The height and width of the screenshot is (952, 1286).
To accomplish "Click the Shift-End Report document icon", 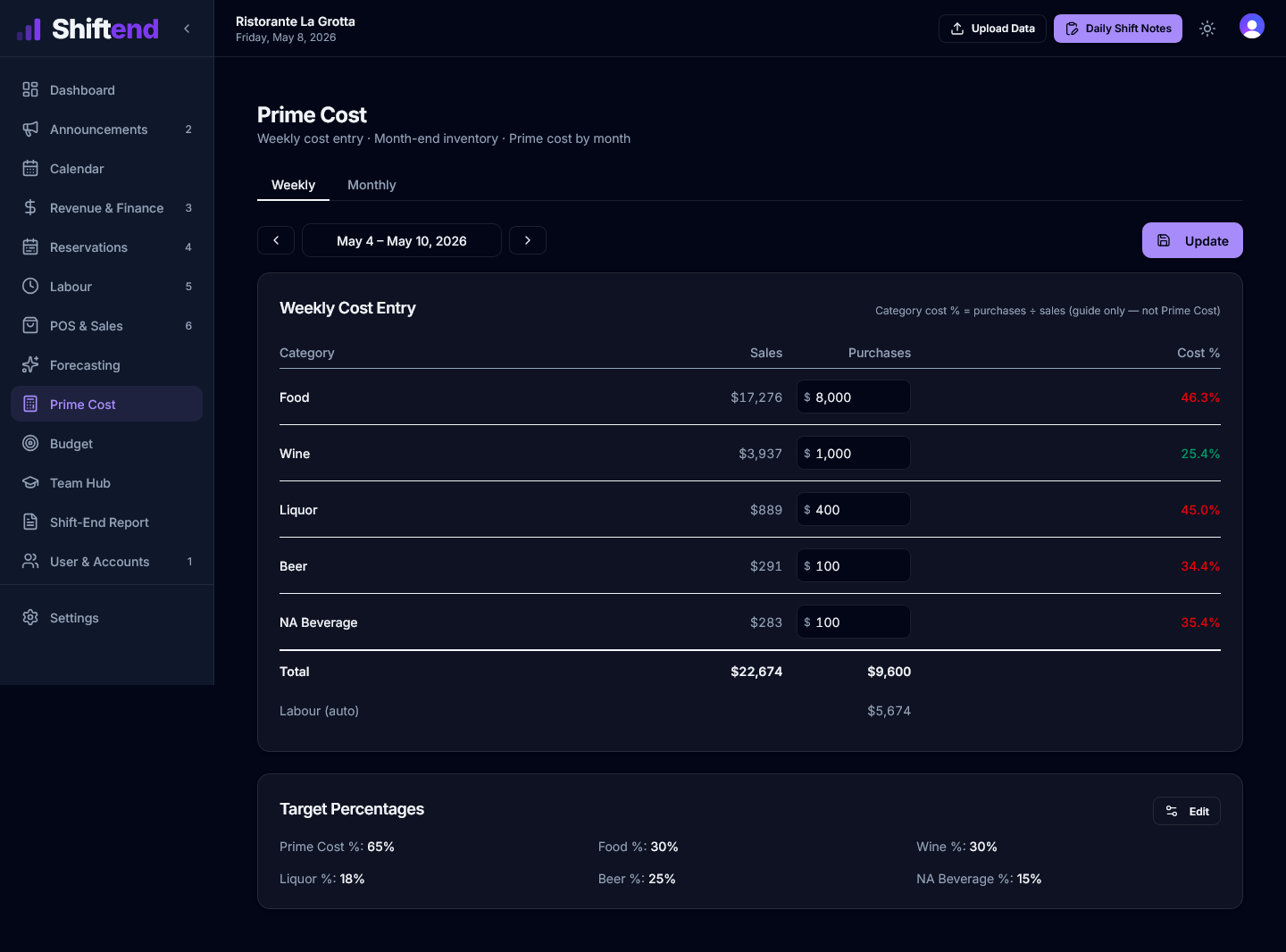I will point(30,522).
